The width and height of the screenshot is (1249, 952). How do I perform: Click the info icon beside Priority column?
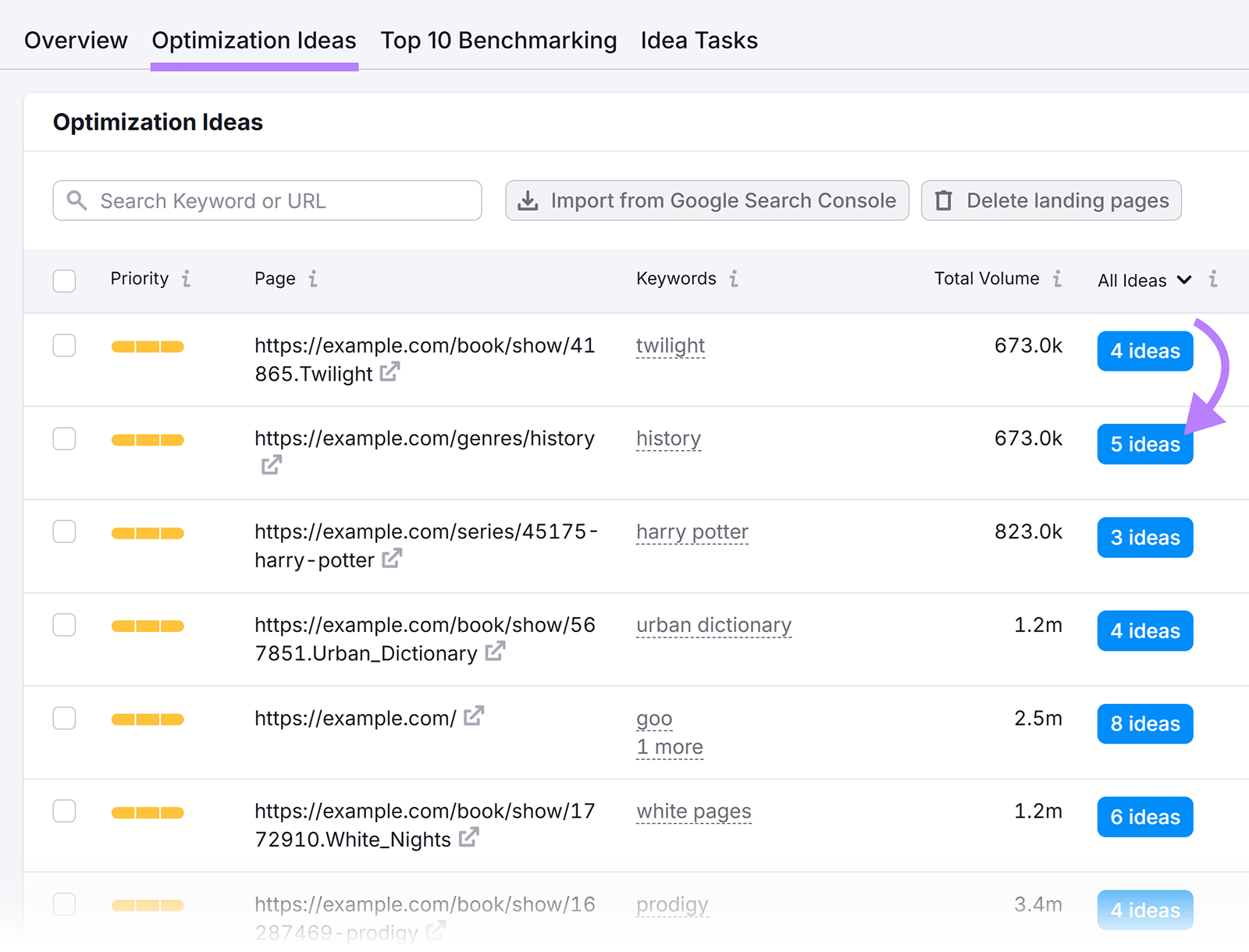tap(187, 279)
